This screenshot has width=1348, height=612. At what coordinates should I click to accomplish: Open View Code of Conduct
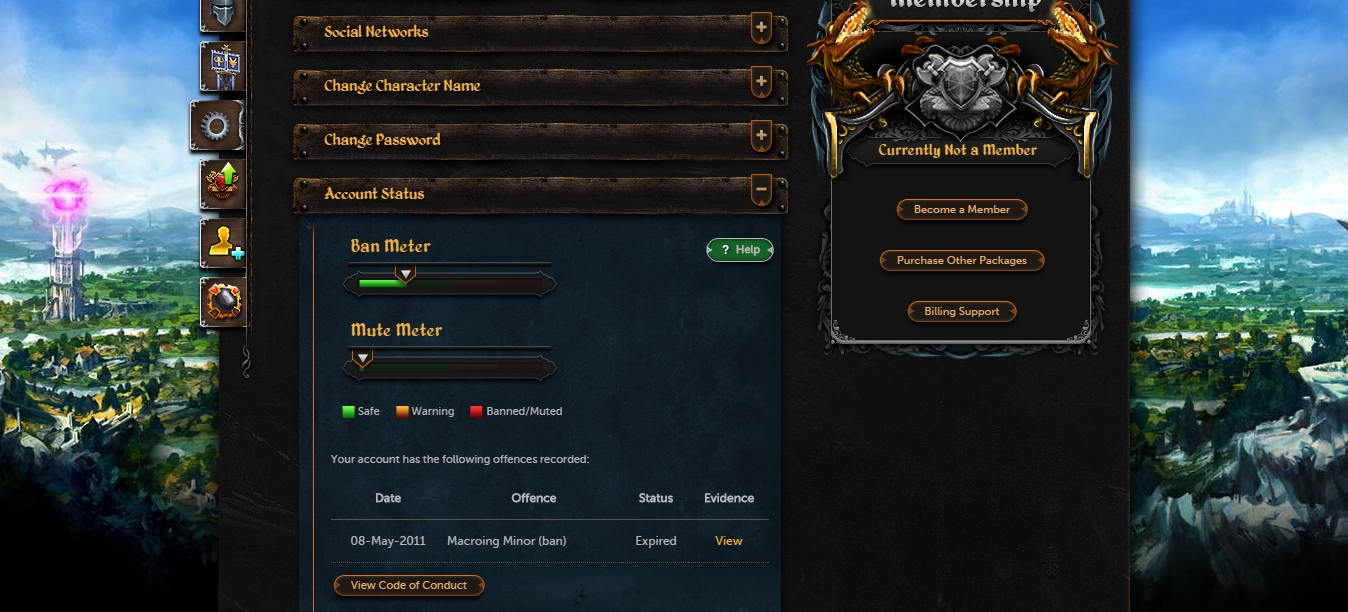click(409, 586)
